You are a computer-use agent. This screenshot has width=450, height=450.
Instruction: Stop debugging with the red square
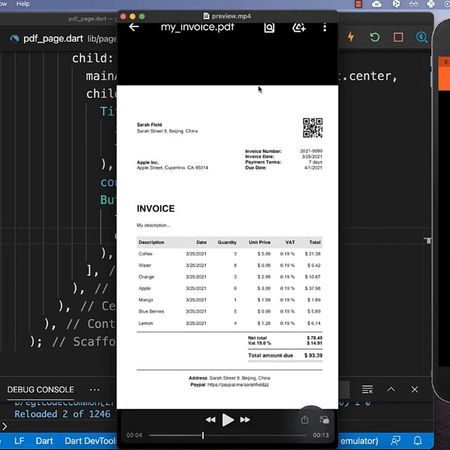(398, 37)
